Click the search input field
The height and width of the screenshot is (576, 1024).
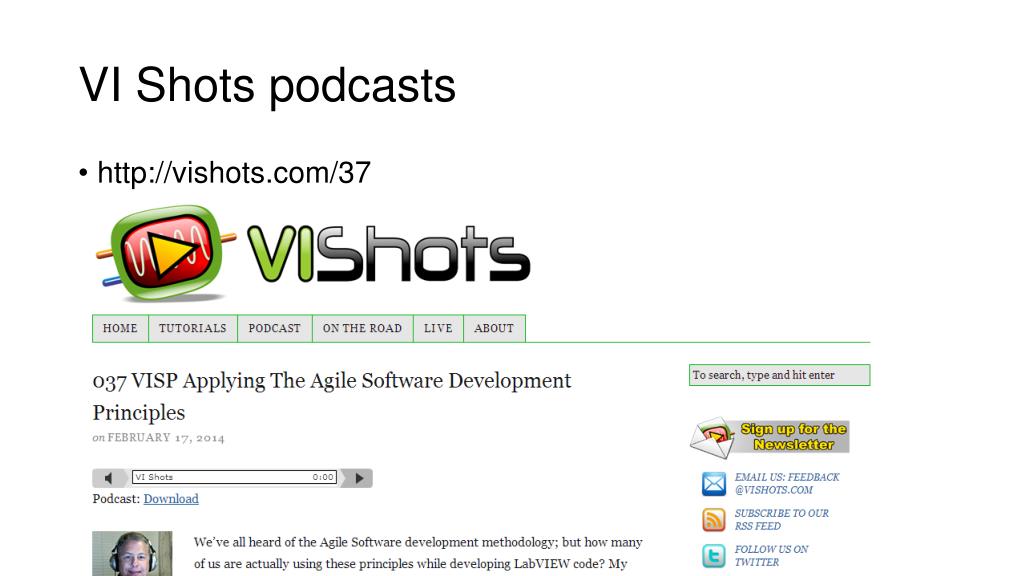[x=779, y=375]
